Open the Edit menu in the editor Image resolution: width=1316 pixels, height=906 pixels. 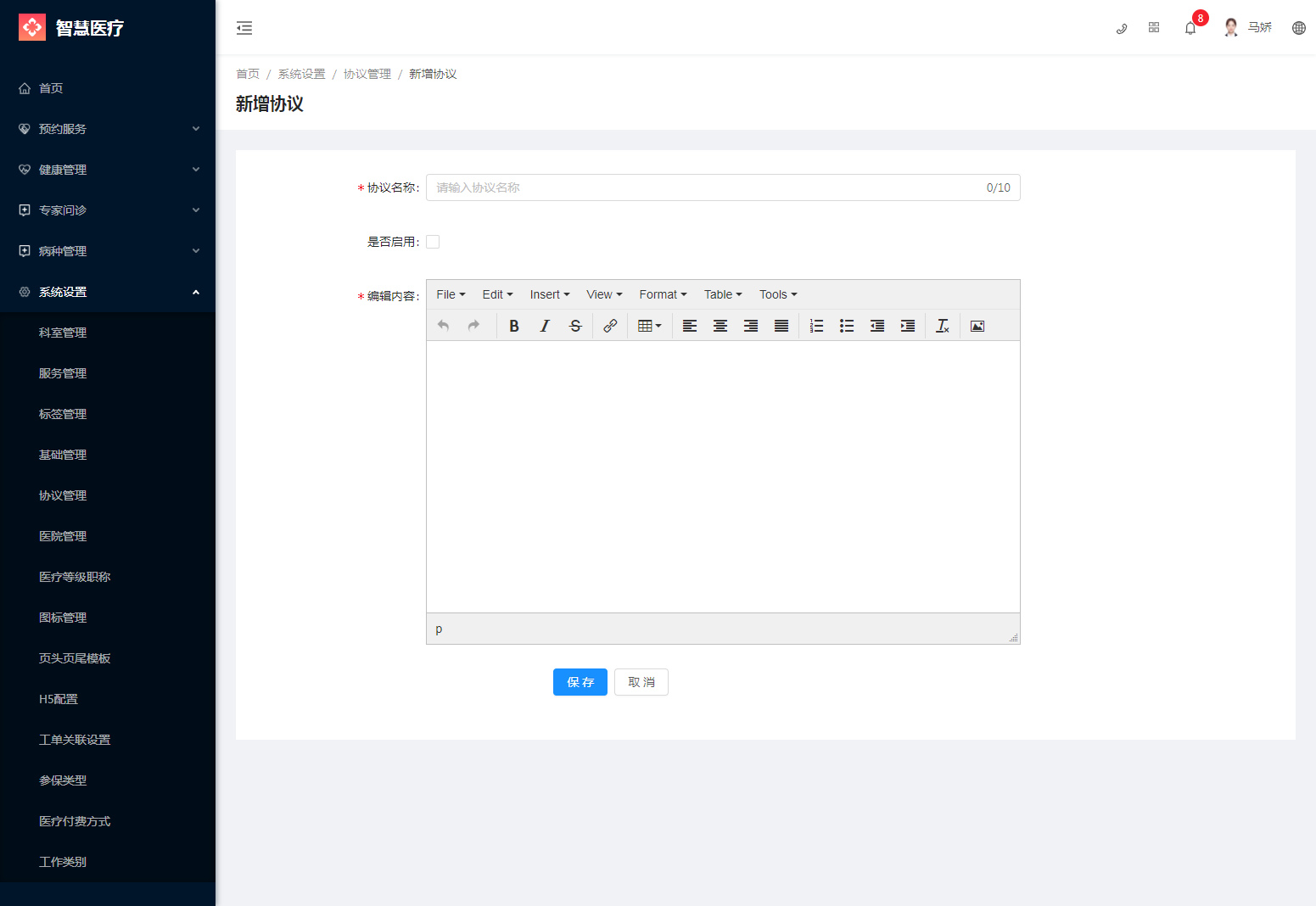(x=497, y=294)
